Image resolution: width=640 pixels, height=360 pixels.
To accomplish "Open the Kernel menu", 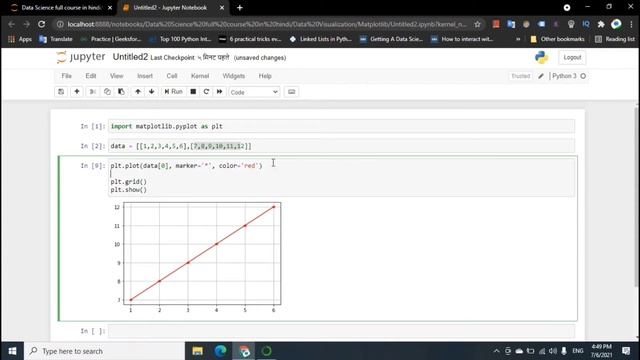I will click(x=200, y=76).
